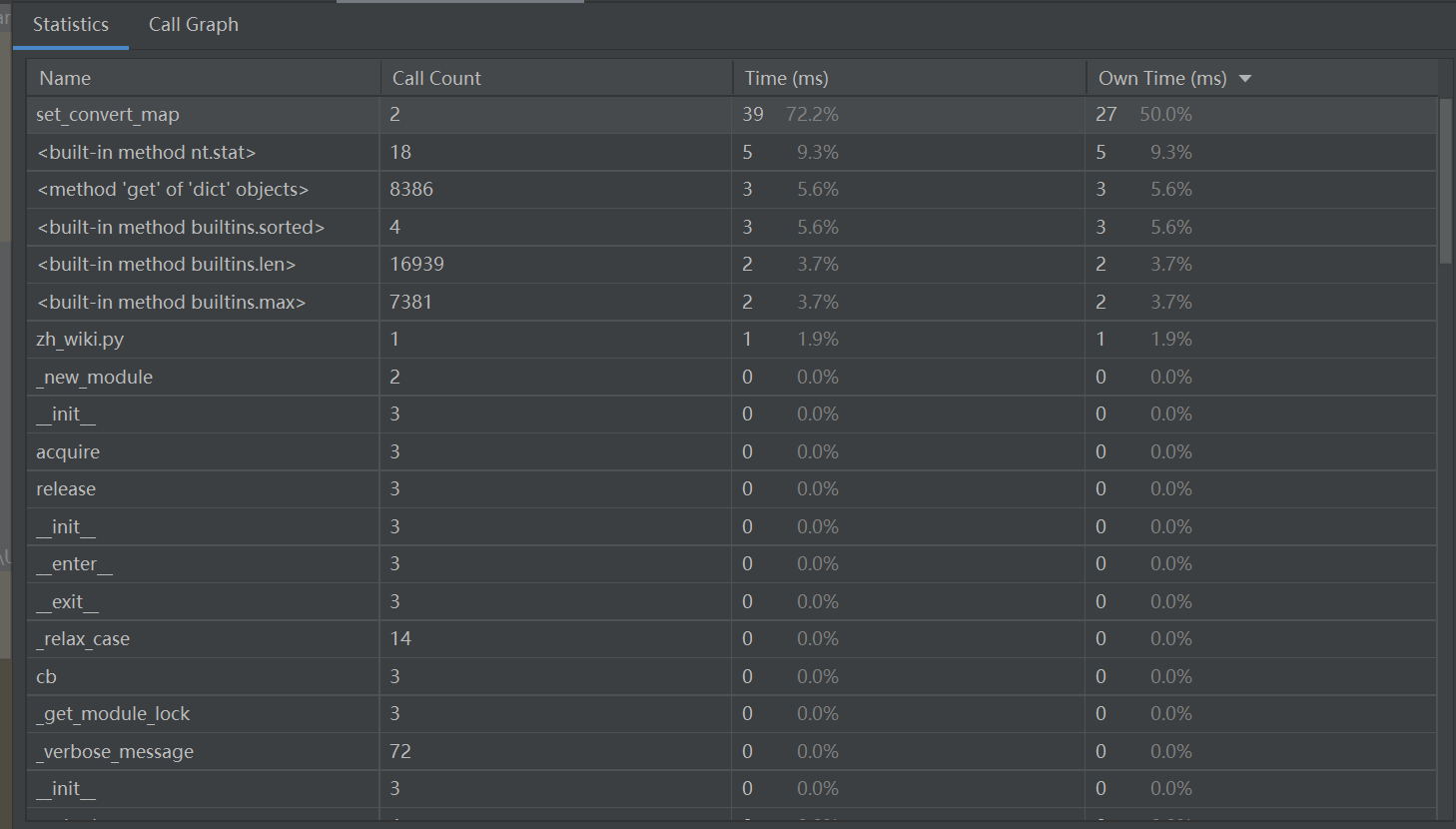This screenshot has width=1456, height=829.
Task: Select the set_convert_map row
Action: coord(108,115)
